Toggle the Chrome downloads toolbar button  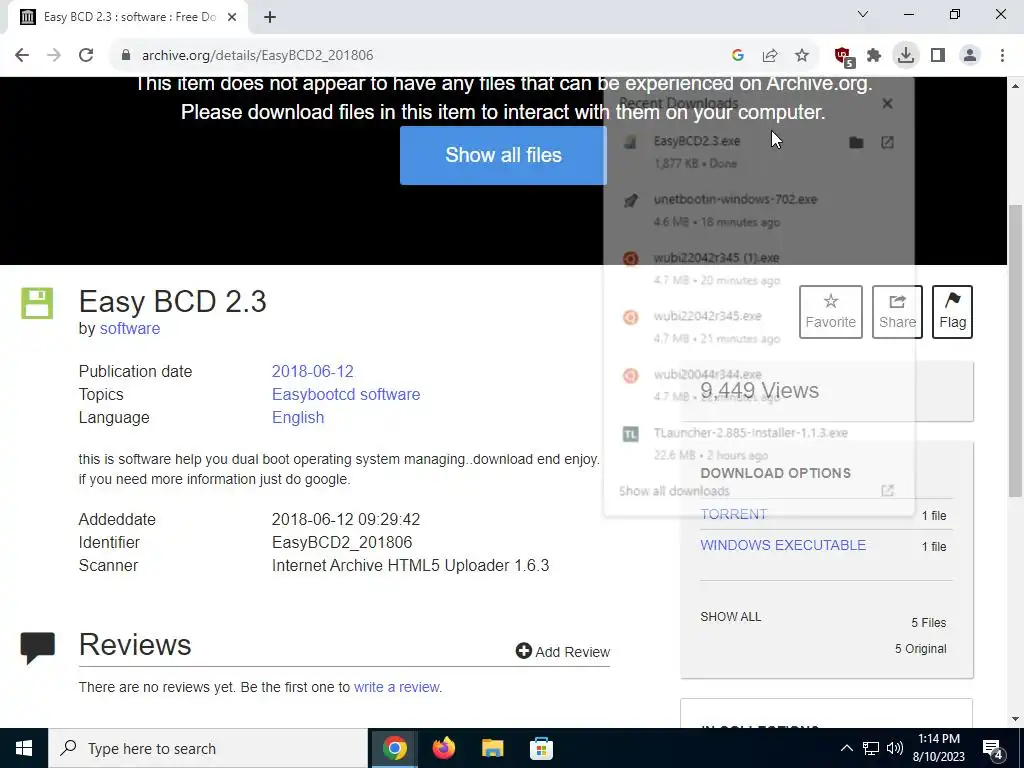906,55
